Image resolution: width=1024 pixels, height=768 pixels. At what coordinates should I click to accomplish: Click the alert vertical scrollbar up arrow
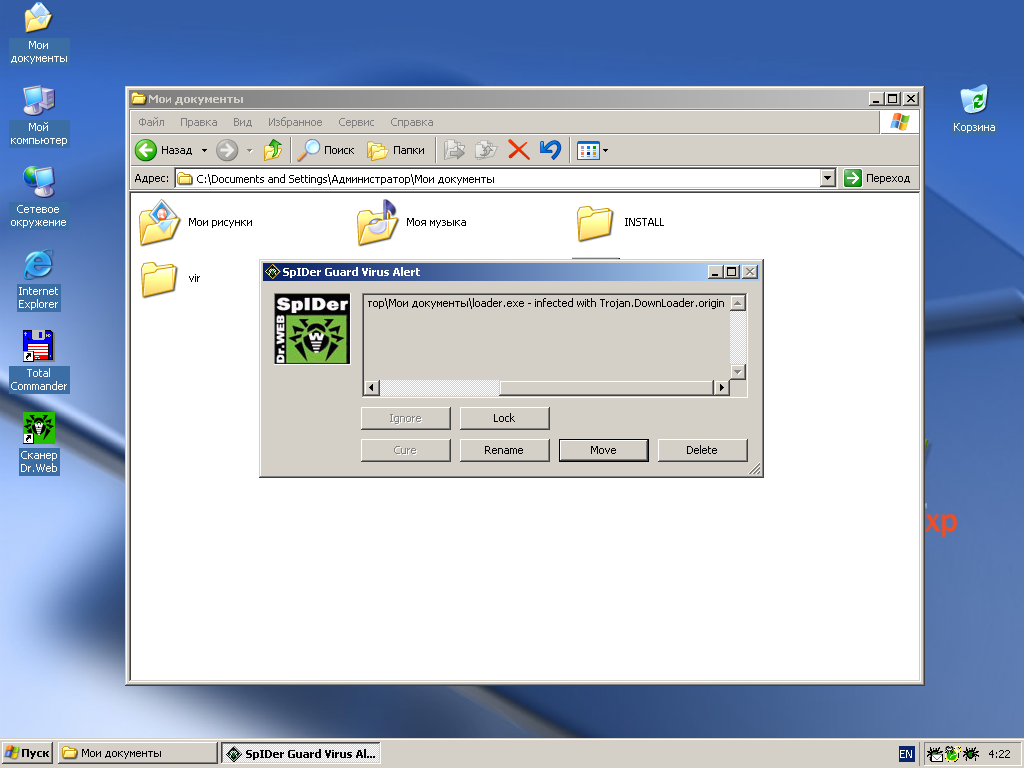point(737,303)
